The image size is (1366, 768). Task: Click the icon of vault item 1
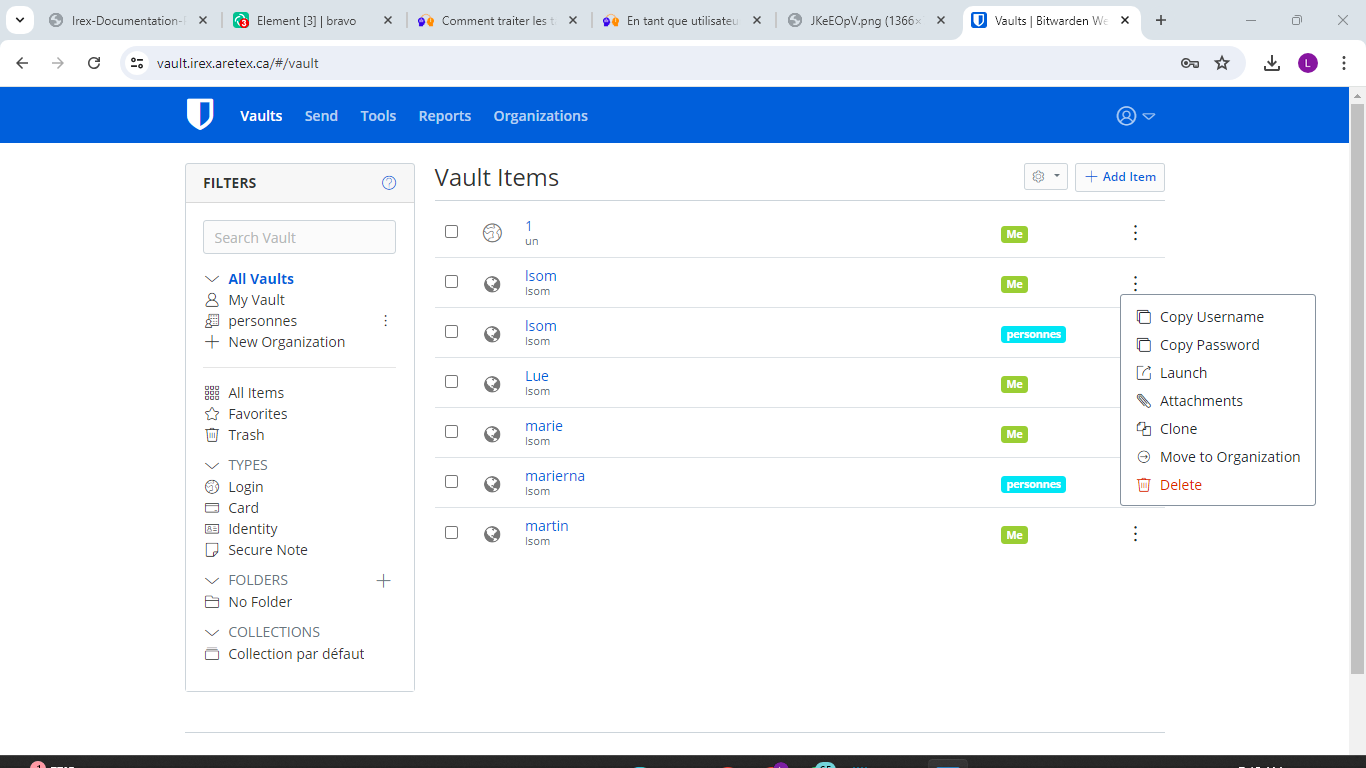492,233
